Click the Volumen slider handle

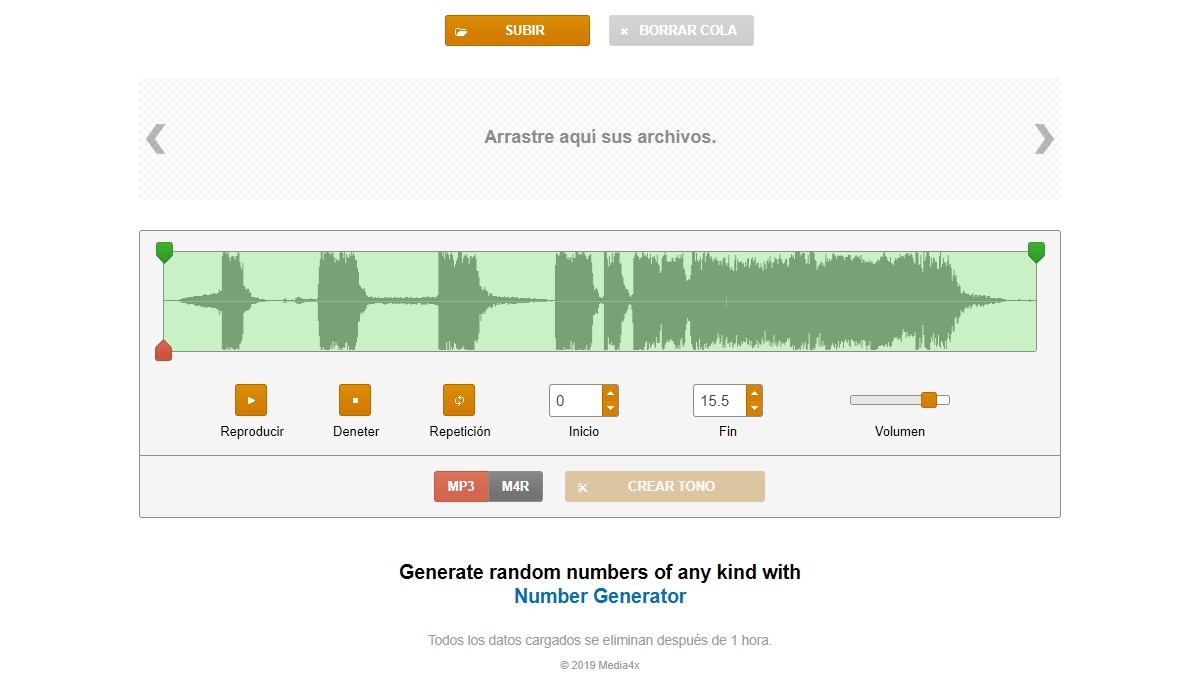pyautogui.click(x=929, y=400)
